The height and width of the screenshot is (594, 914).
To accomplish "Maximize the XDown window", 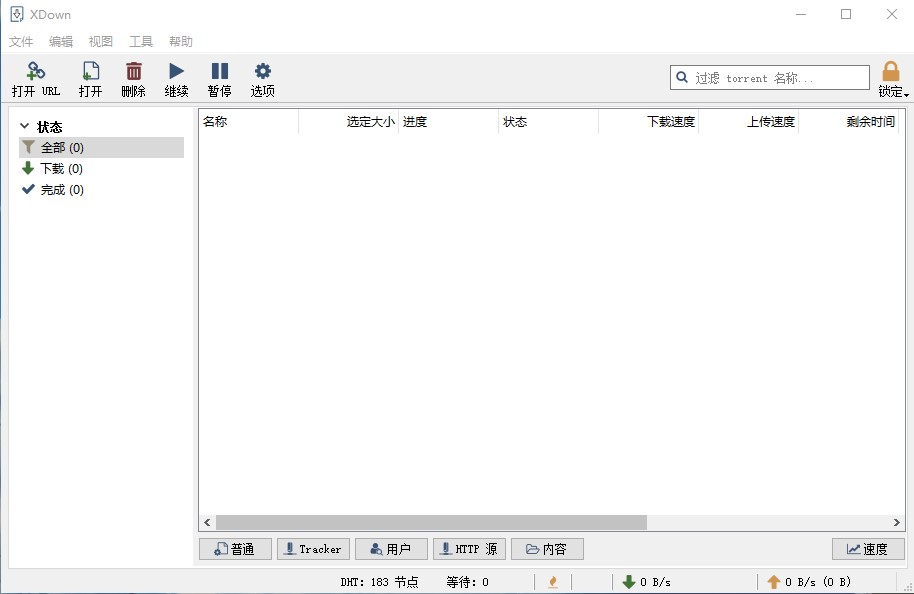I will click(x=846, y=14).
